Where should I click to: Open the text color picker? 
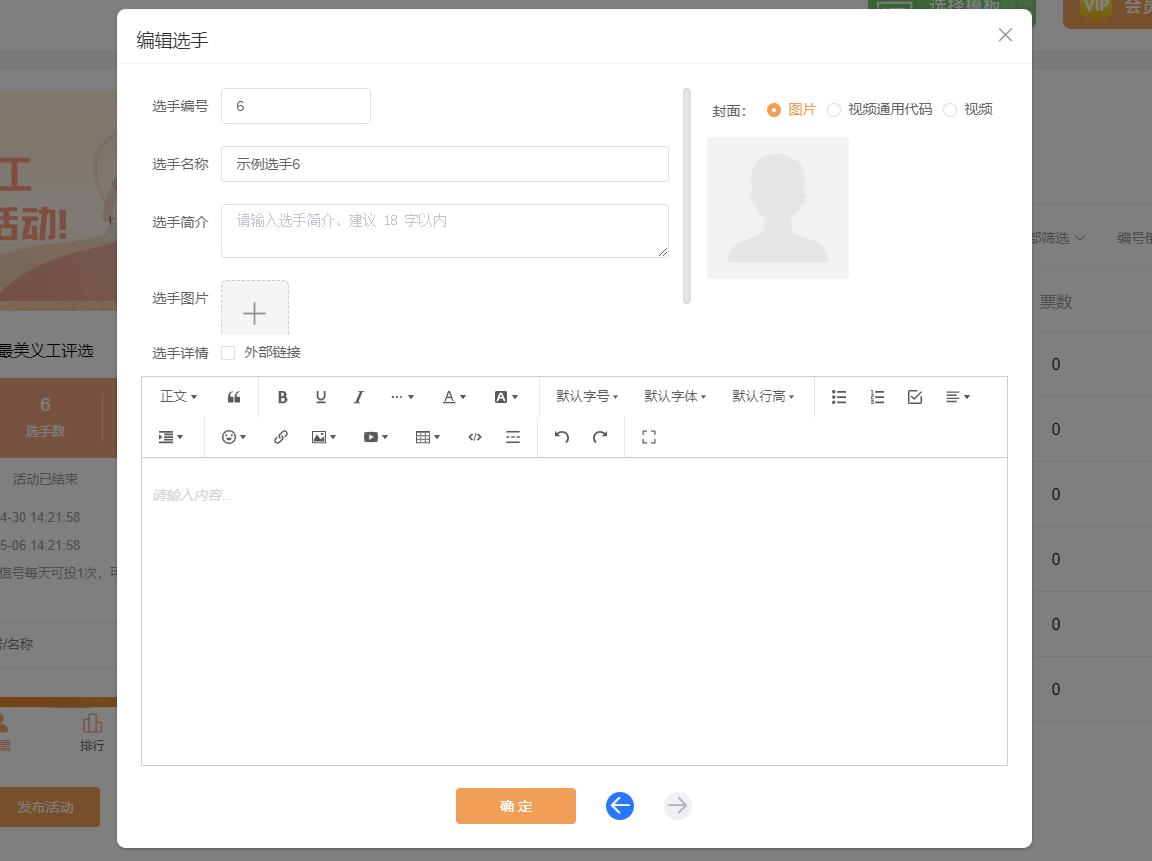[455, 397]
